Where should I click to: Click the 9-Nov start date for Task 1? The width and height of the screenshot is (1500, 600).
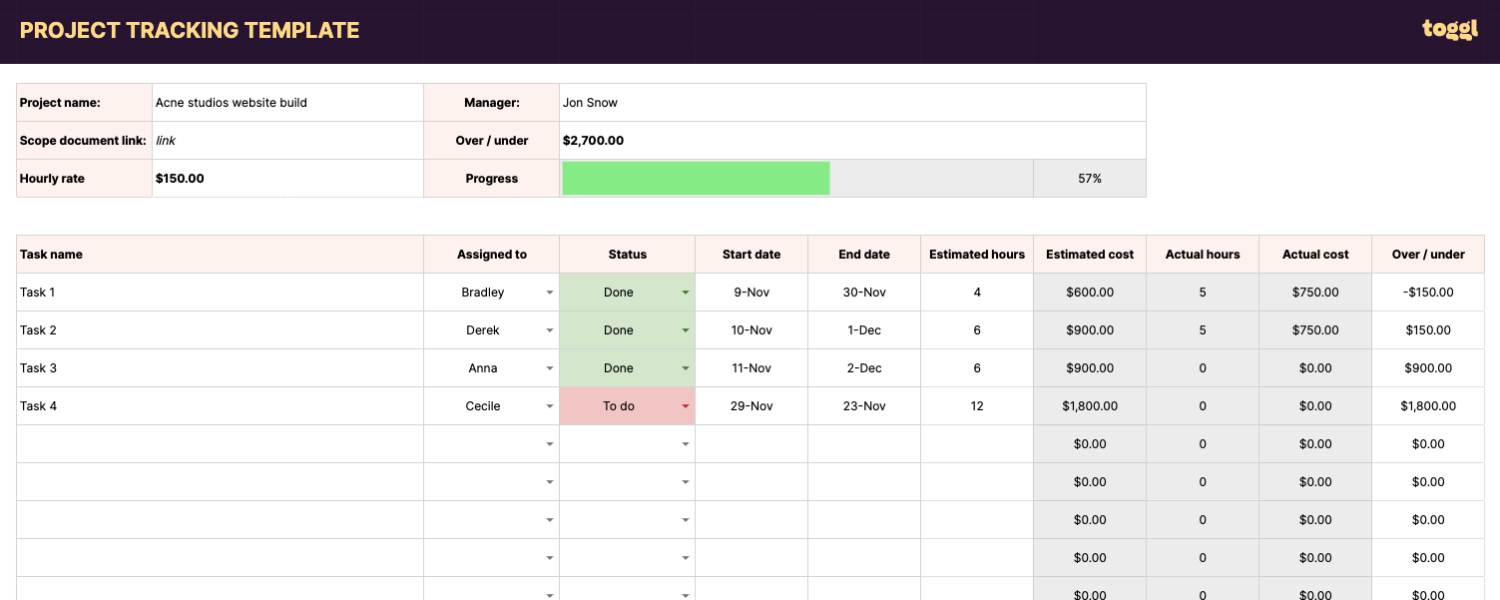tap(751, 292)
